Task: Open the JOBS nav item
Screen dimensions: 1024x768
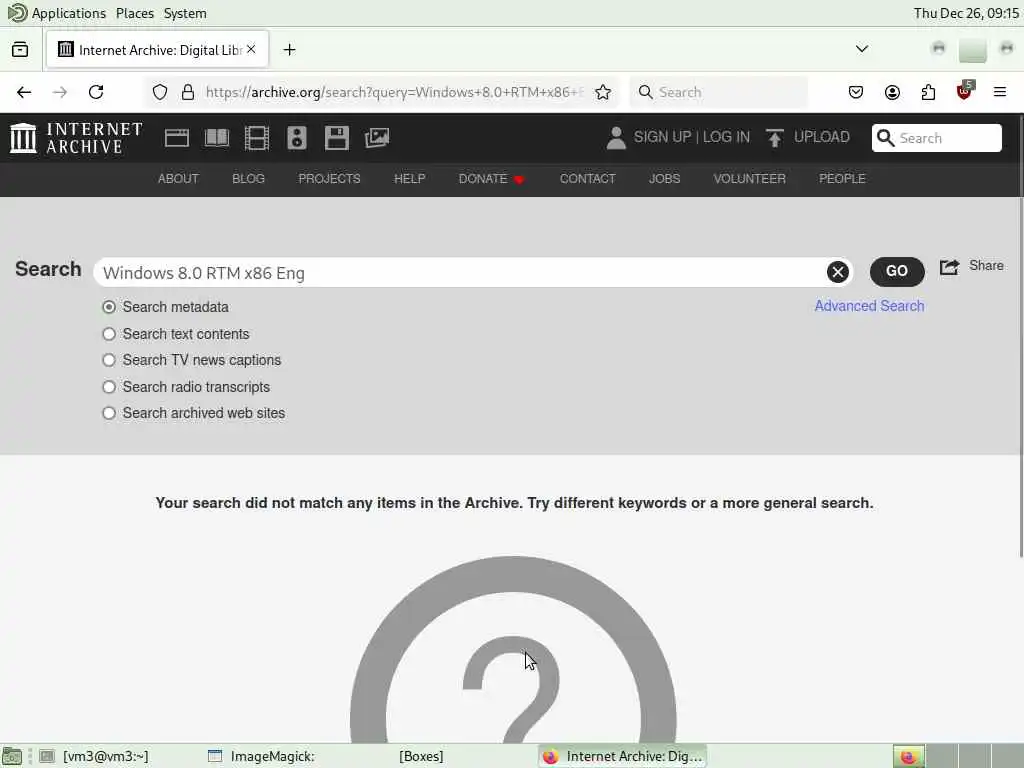Action: click(x=664, y=178)
